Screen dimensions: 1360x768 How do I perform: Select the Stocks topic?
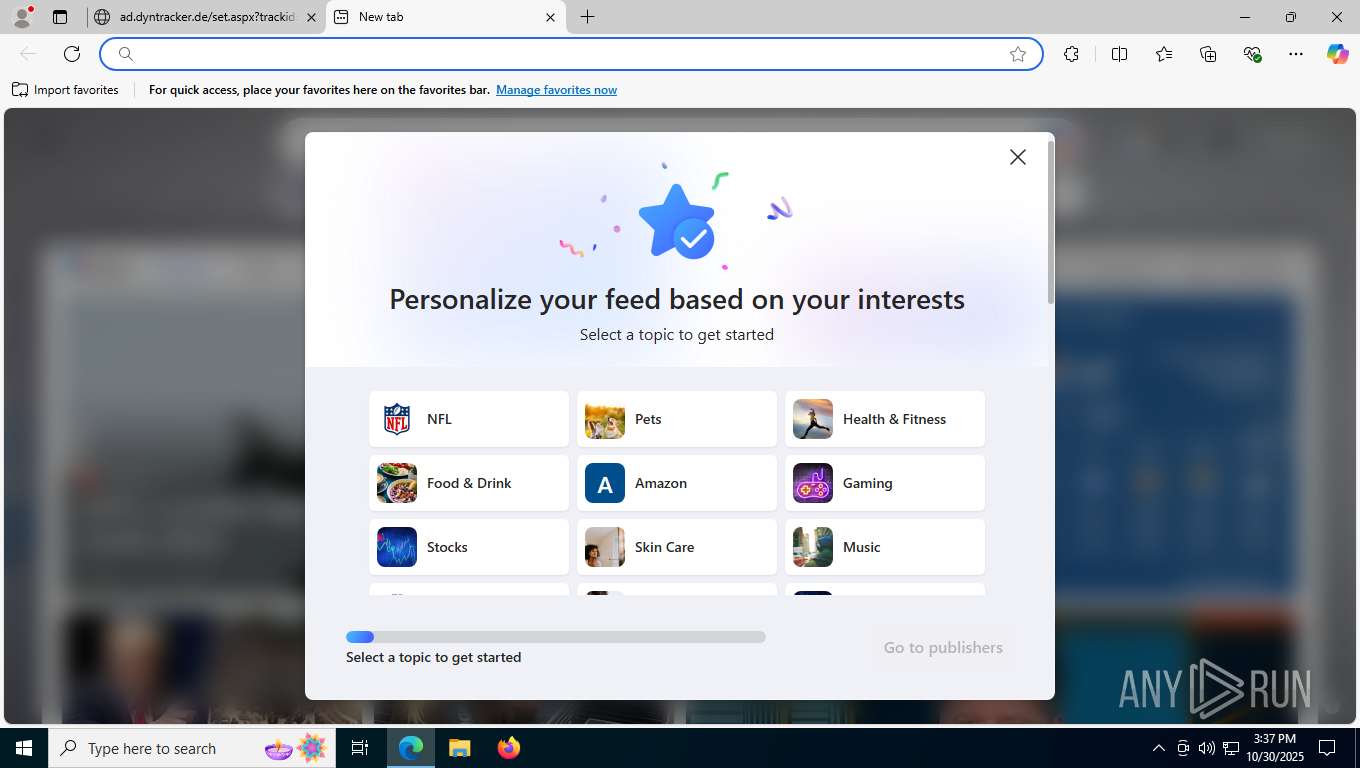(469, 547)
